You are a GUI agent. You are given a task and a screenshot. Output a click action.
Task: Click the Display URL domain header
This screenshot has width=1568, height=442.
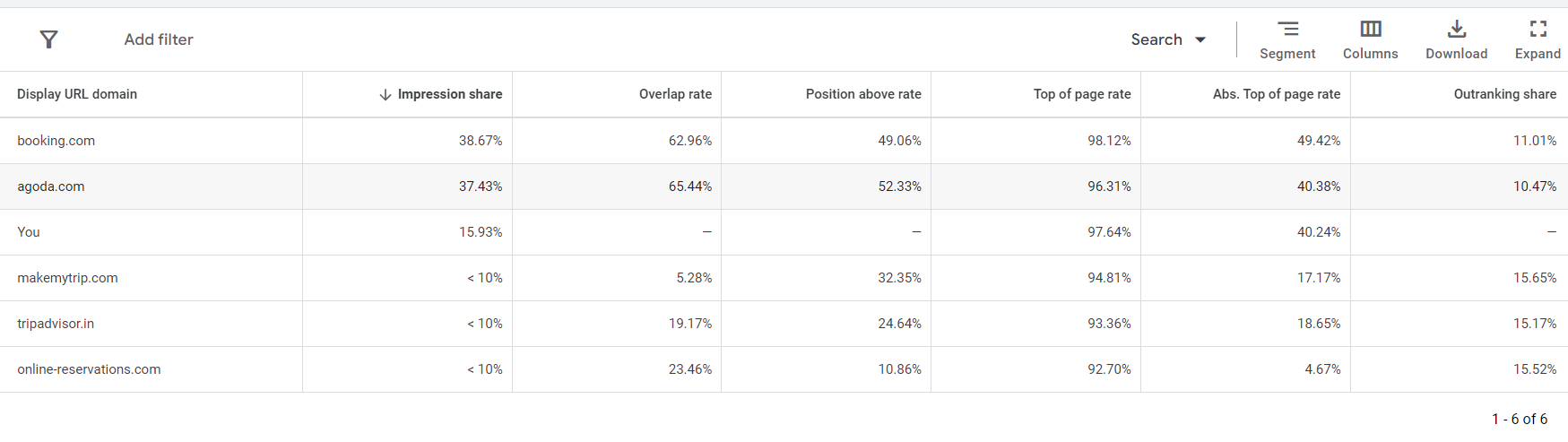point(77,94)
